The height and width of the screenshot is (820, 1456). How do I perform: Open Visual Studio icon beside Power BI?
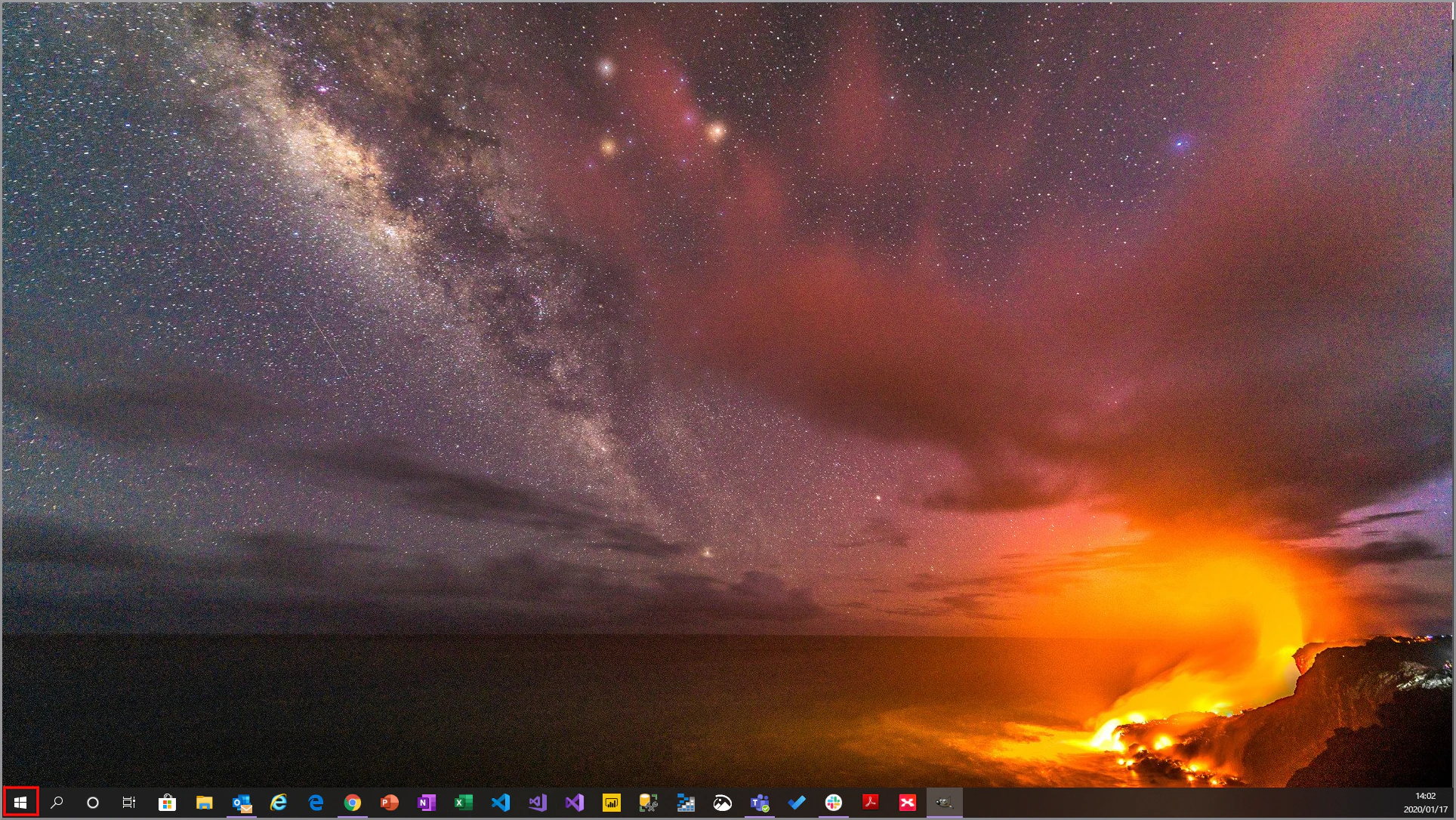pyautogui.click(x=575, y=803)
